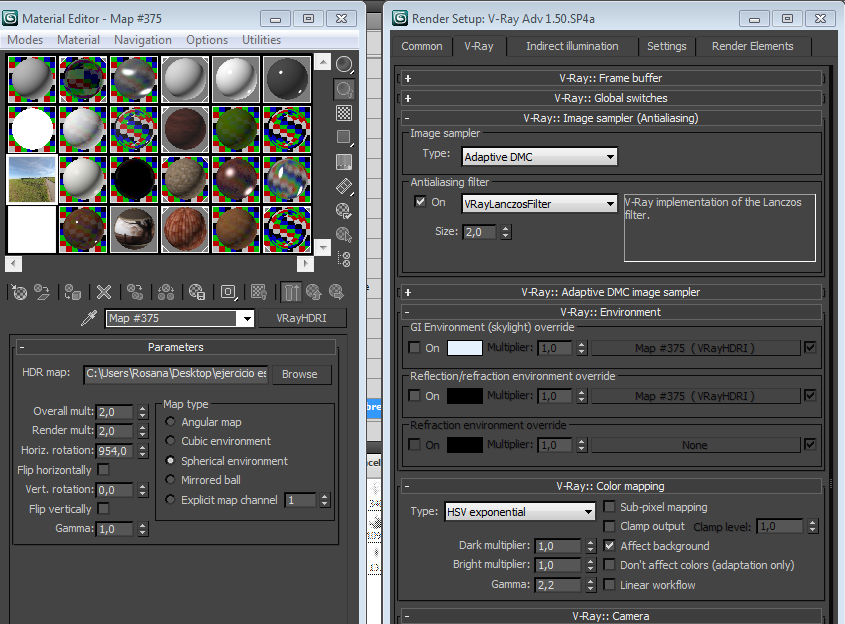Viewport: 845px width, 624px height.
Task: Open the Sample Type sphere flyout
Action: point(344,65)
